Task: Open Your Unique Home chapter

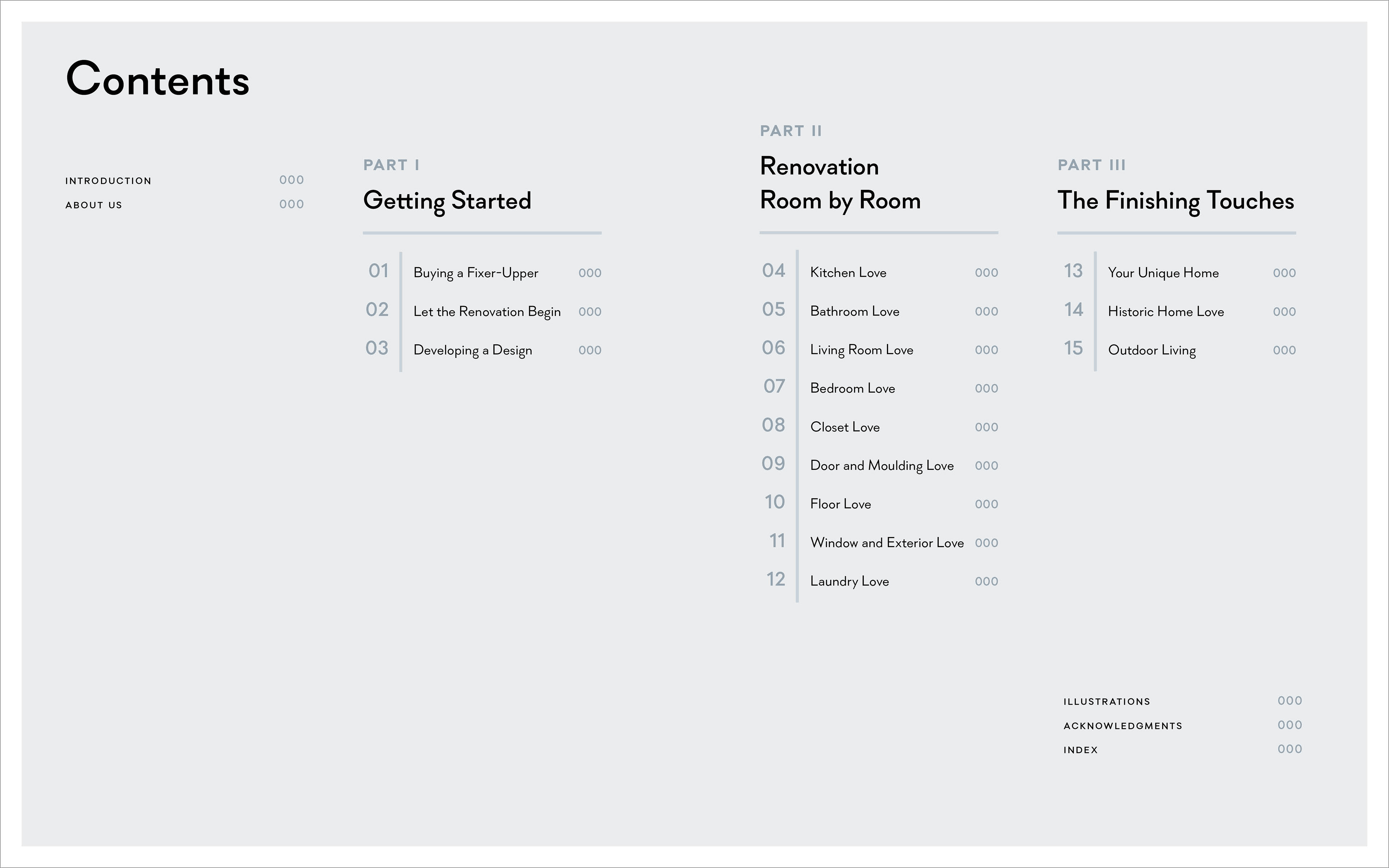Action: (1163, 273)
